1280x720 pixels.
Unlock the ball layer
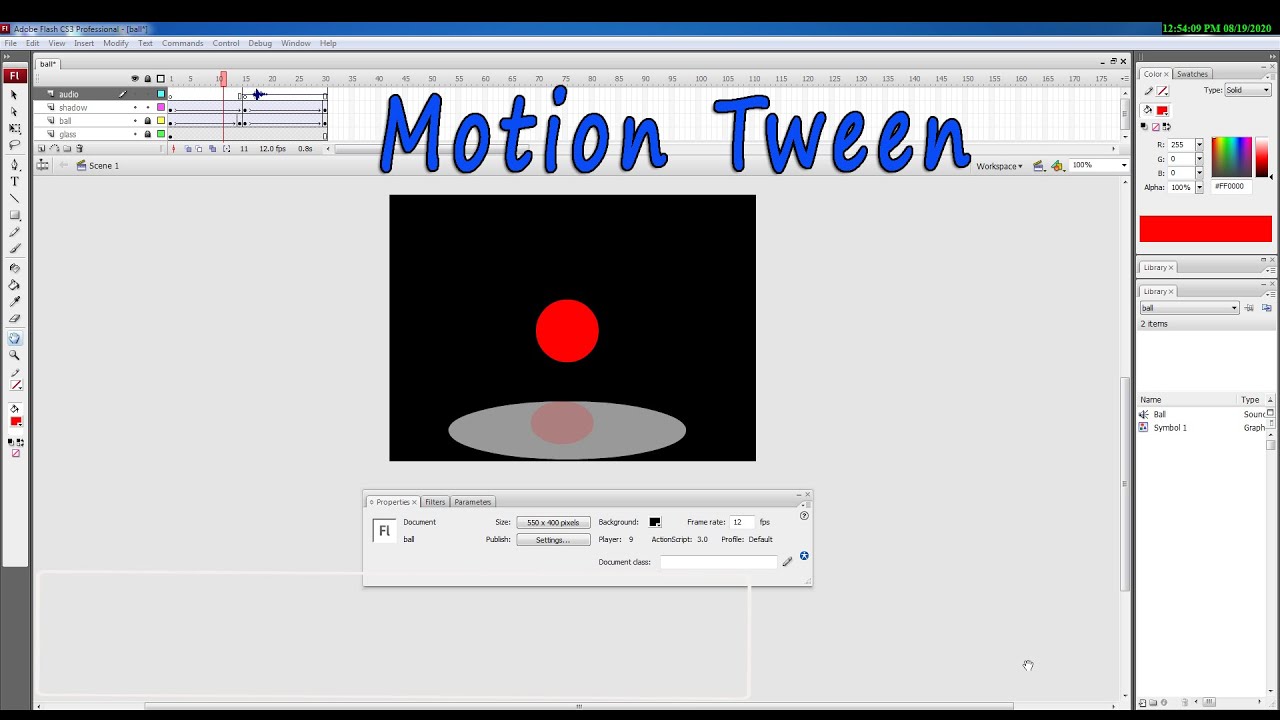coord(148,121)
